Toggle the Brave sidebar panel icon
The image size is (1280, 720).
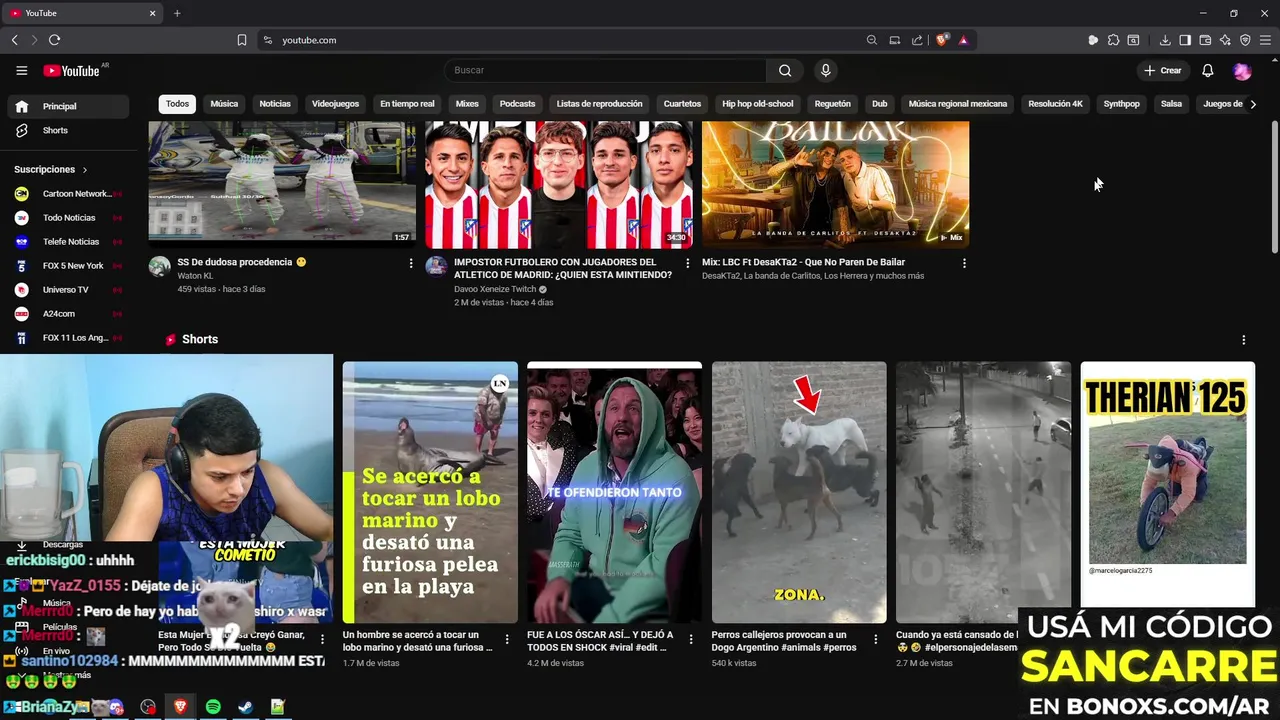pos(1185,40)
